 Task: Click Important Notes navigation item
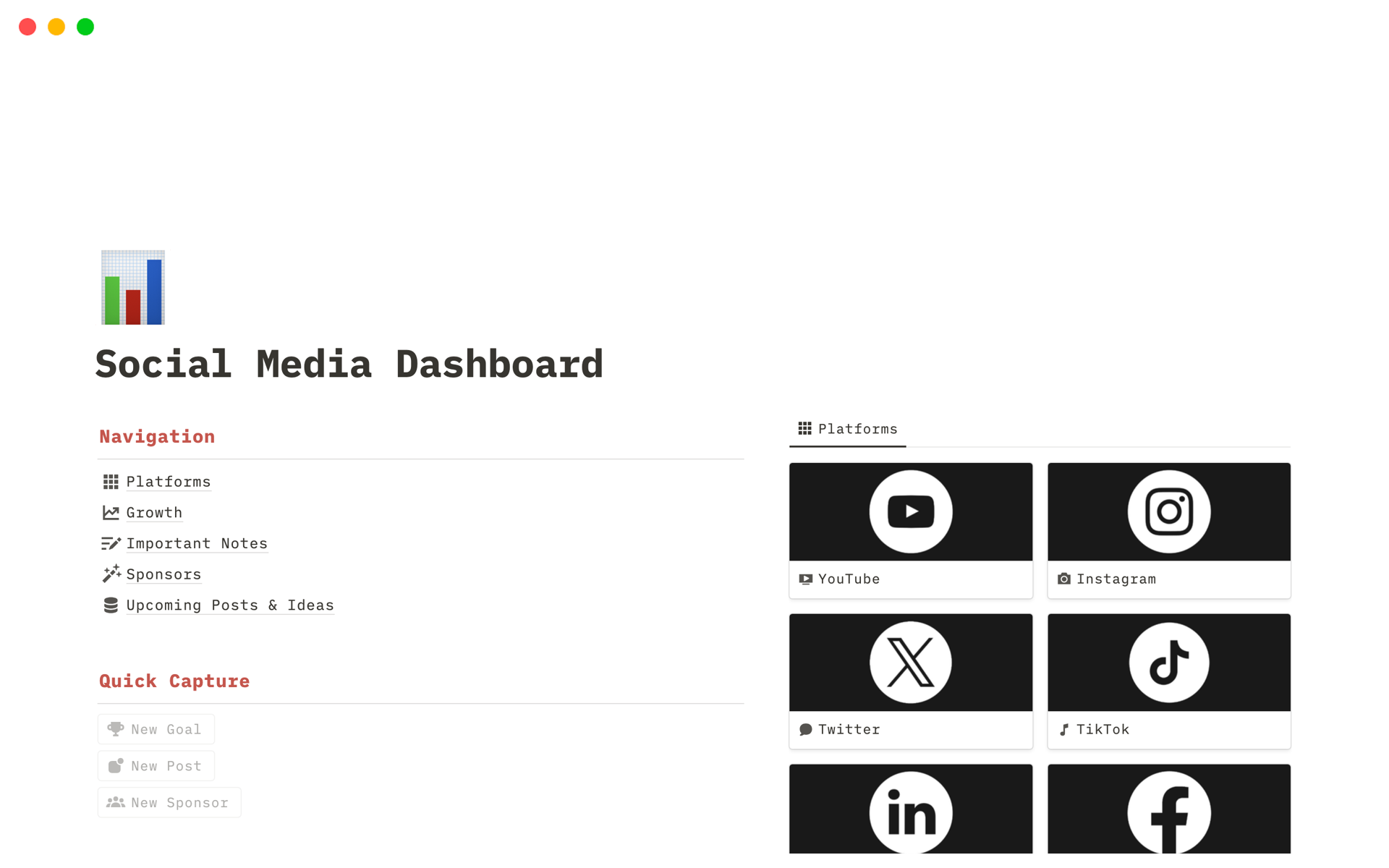tap(197, 543)
